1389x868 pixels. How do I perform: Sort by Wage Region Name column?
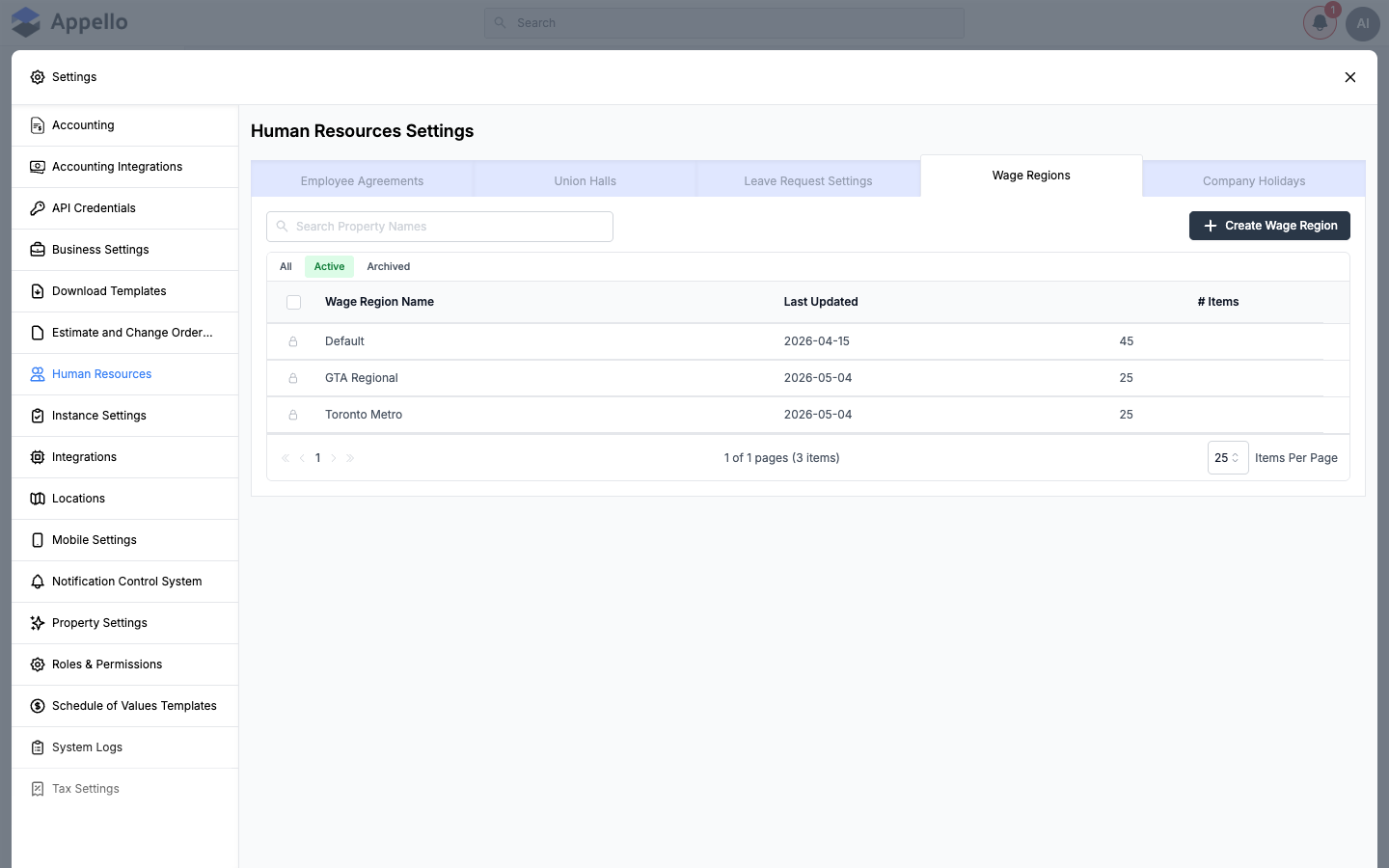point(379,302)
